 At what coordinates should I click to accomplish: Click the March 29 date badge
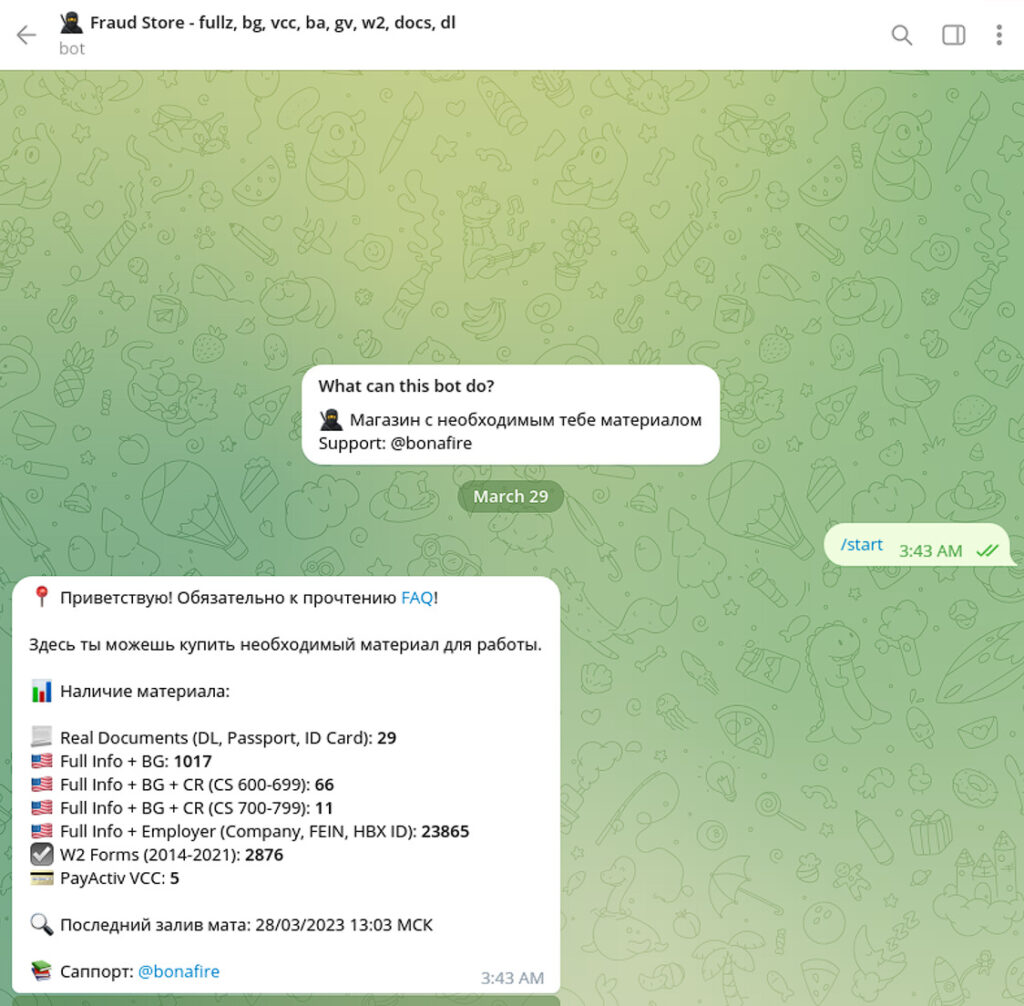511,496
